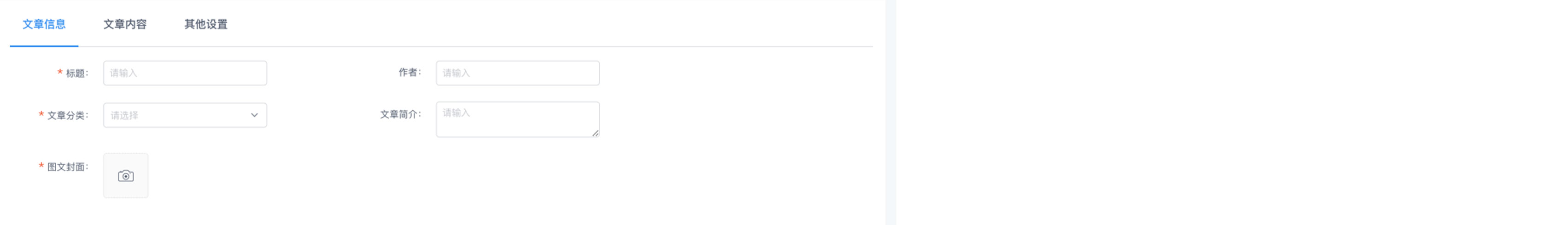Image resolution: width=1568 pixels, height=225 pixels.
Task: Switch to the 文章内容 tab
Action: click(125, 24)
